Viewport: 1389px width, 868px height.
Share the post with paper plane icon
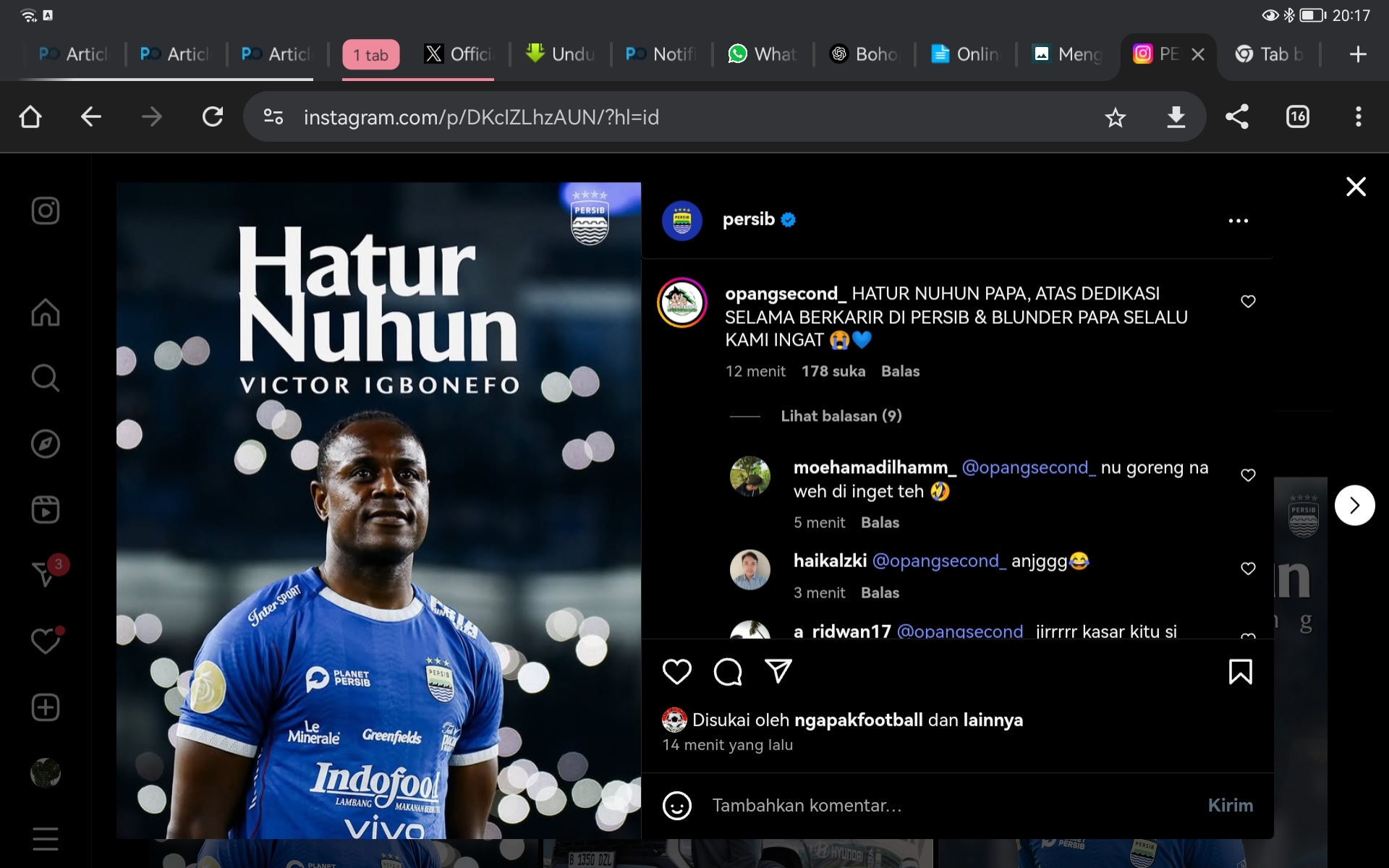[x=778, y=671]
